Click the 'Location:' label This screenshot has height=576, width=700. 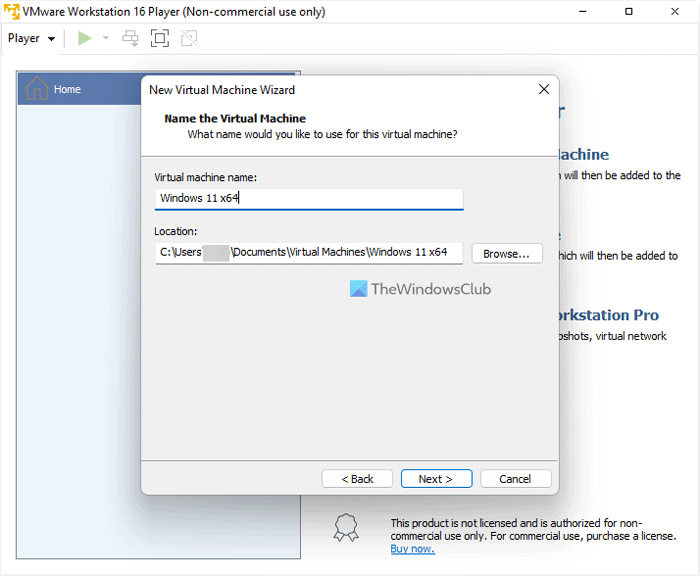(x=175, y=231)
